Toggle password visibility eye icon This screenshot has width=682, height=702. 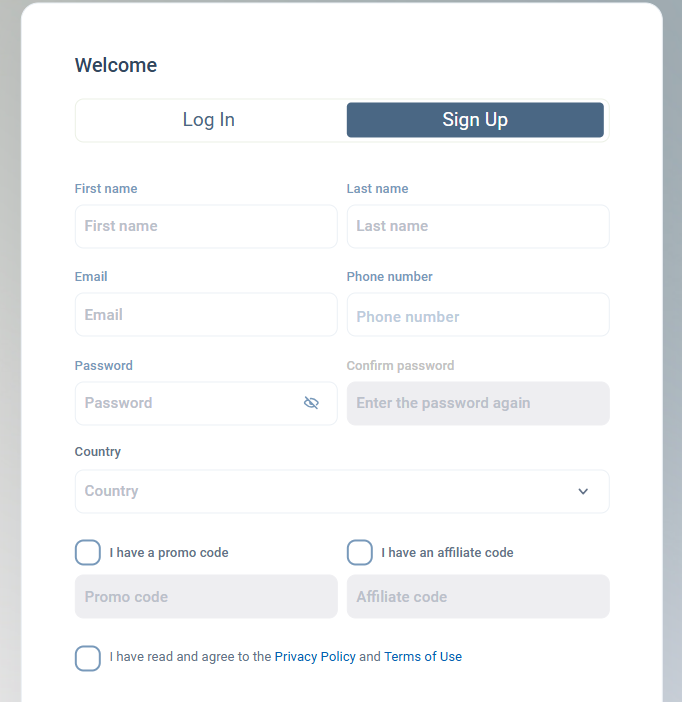pyautogui.click(x=311, y=403)
